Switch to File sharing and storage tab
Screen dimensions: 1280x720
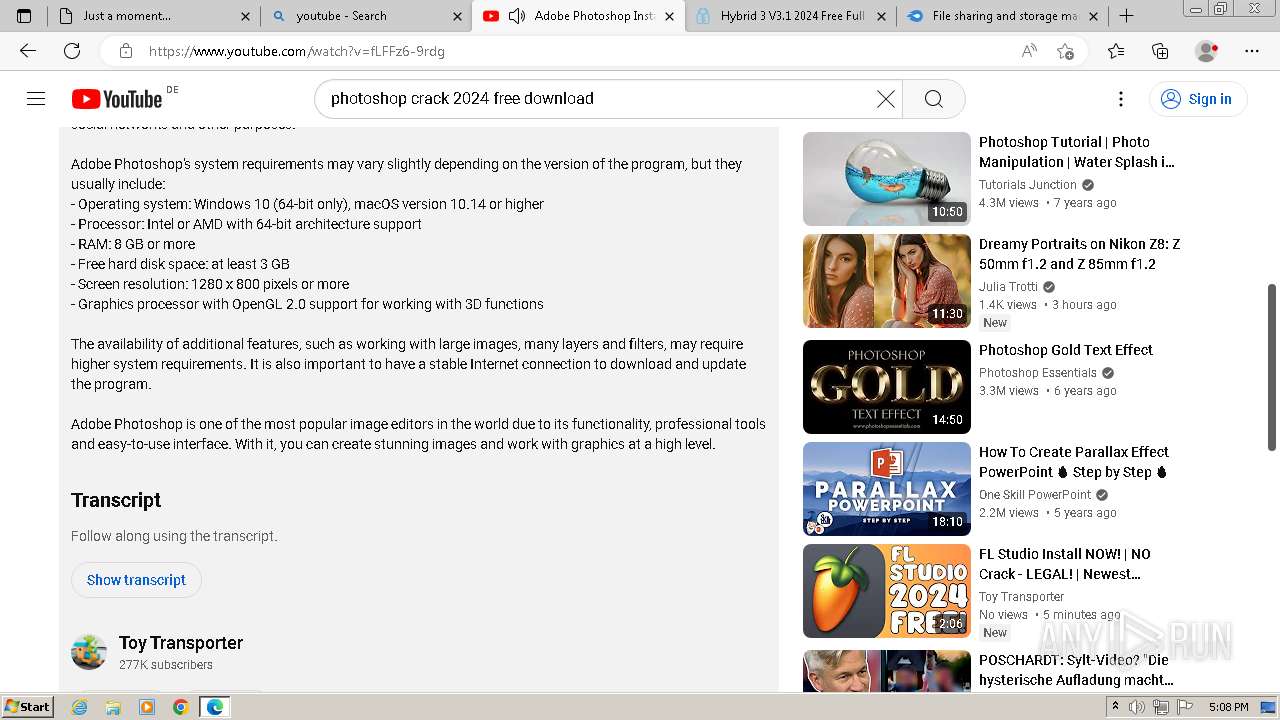[x=1004, y=16]
